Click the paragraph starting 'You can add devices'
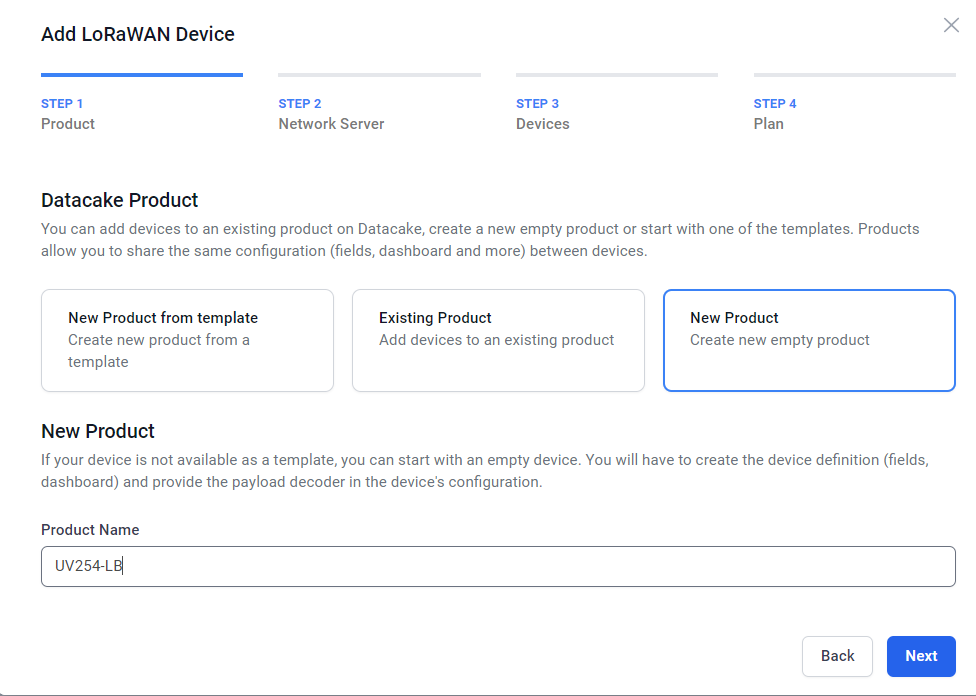Image resolution: width=976 pixels, height=696 pixels. (x=480, y=240)
